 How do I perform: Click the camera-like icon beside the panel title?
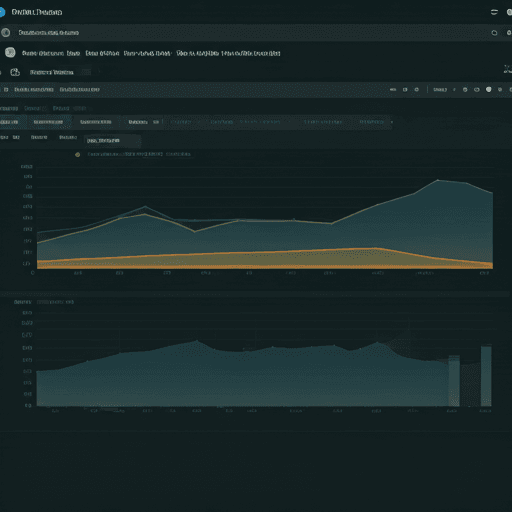pos(15,72)
